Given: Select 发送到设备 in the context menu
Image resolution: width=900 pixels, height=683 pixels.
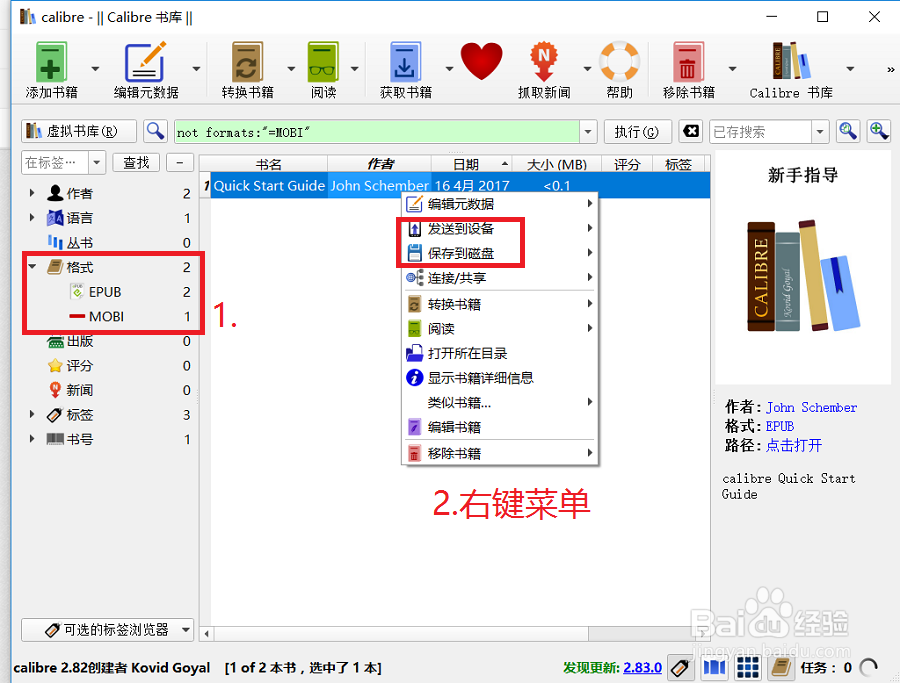Looking at the screenshot, I should coord(459,228).
